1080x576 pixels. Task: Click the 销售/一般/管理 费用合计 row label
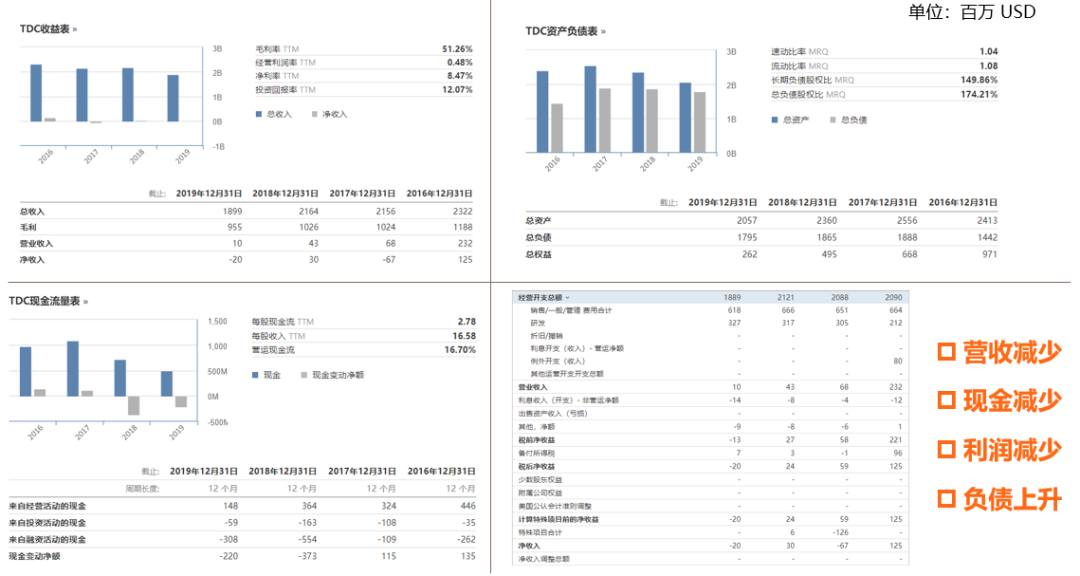(571, 311)
